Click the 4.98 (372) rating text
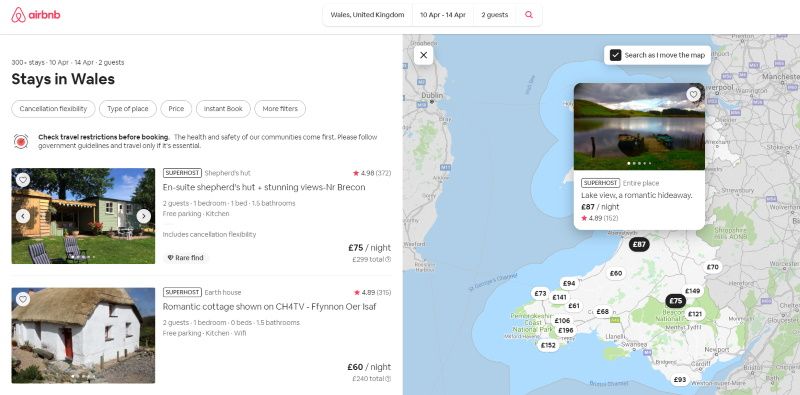This screenshot has height=395, width=800. coord(372,173)
